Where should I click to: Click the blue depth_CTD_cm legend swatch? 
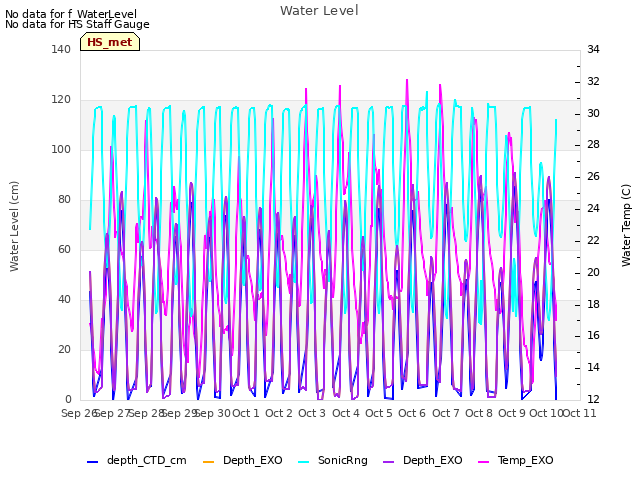93,462
